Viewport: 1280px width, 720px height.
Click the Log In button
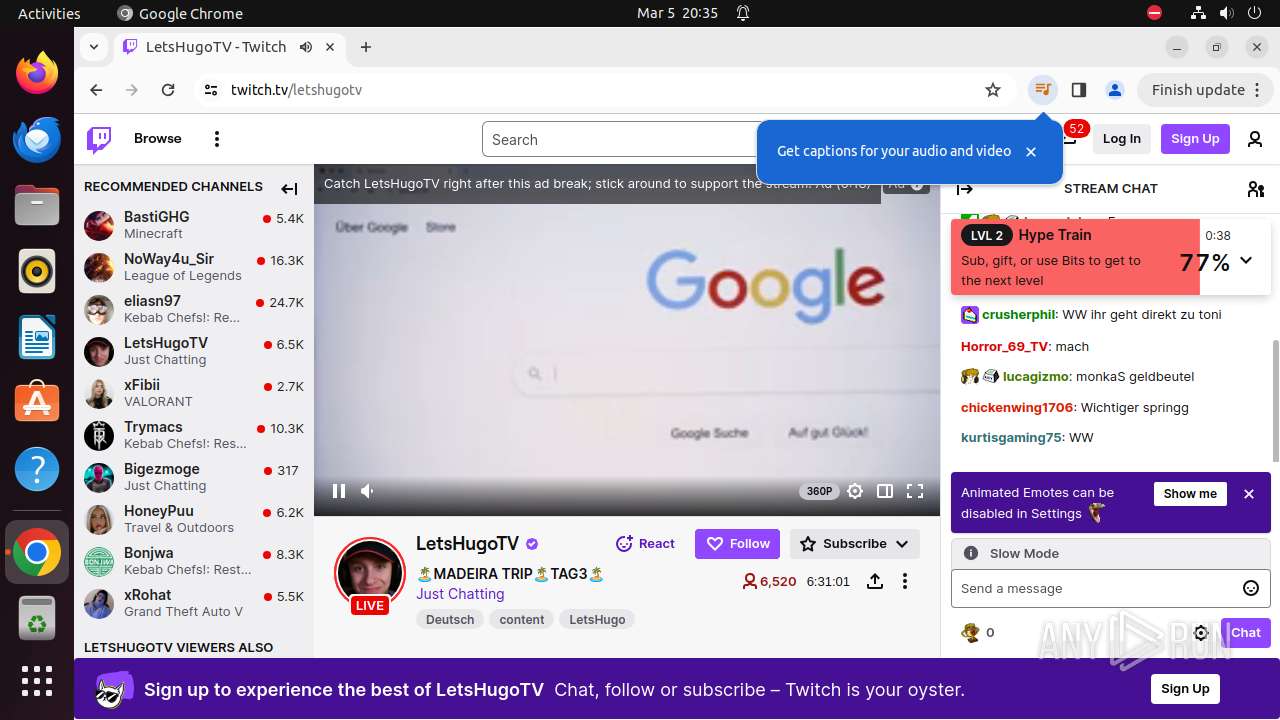[x=1122, y=139]
